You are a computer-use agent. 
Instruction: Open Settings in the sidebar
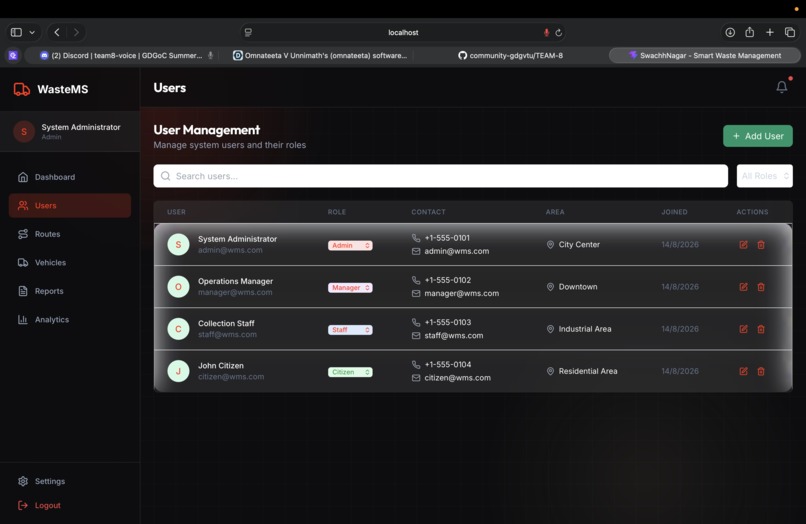[70, 481]
